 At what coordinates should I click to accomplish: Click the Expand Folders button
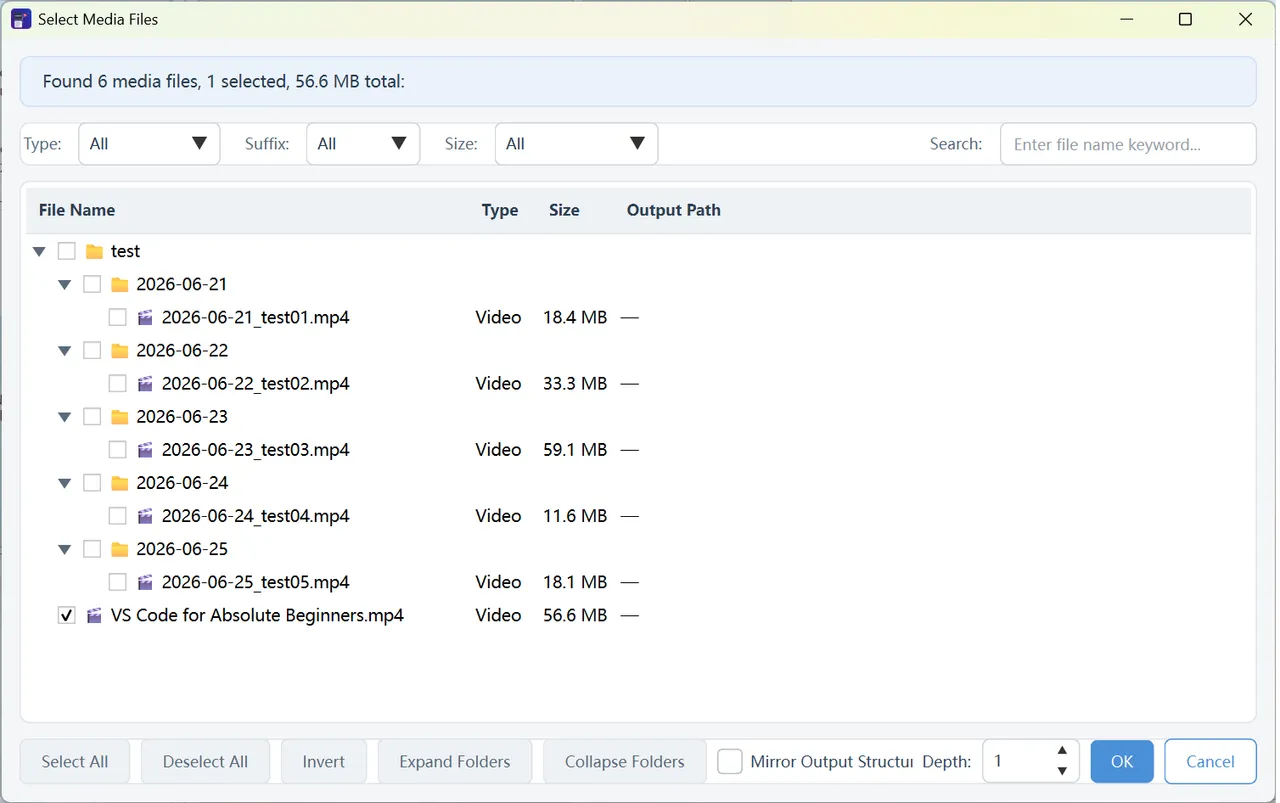[455, 762]
